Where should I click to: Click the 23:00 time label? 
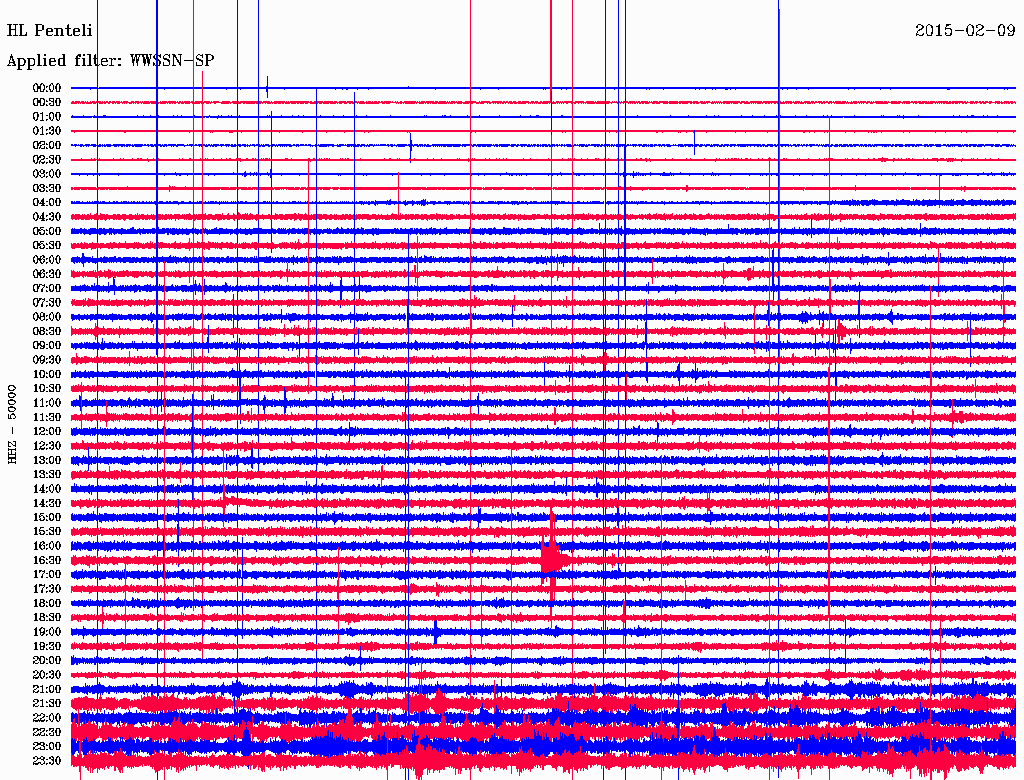pos(46,747)
